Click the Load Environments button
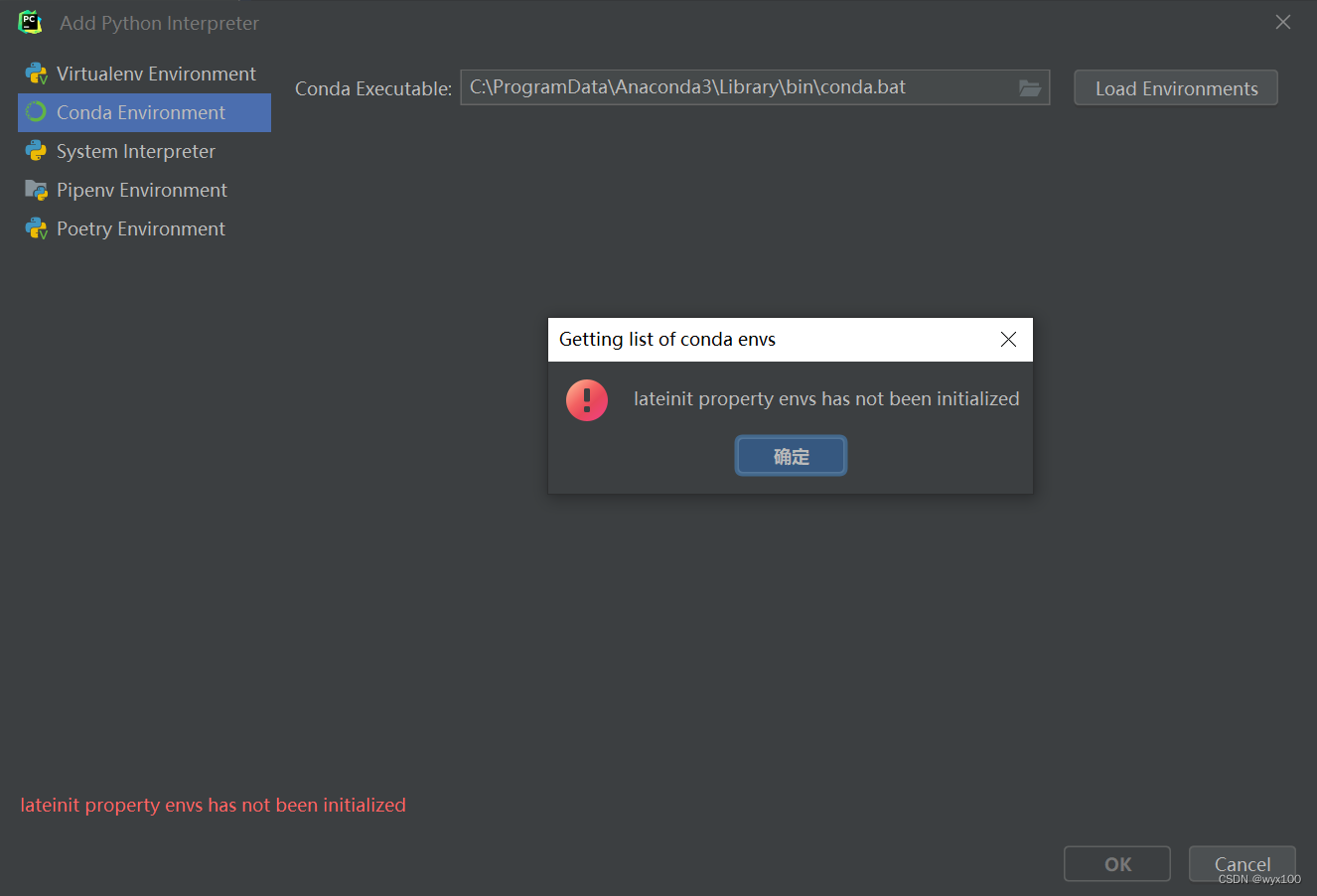Screen dimensions: 1317x896 coord(1175,87)
